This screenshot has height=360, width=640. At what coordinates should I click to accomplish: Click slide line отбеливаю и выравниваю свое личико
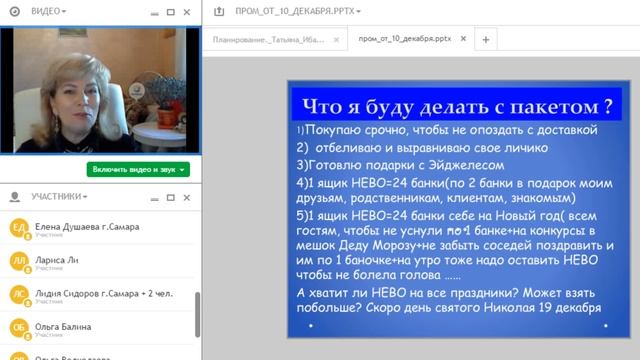[x=422, y=148]
